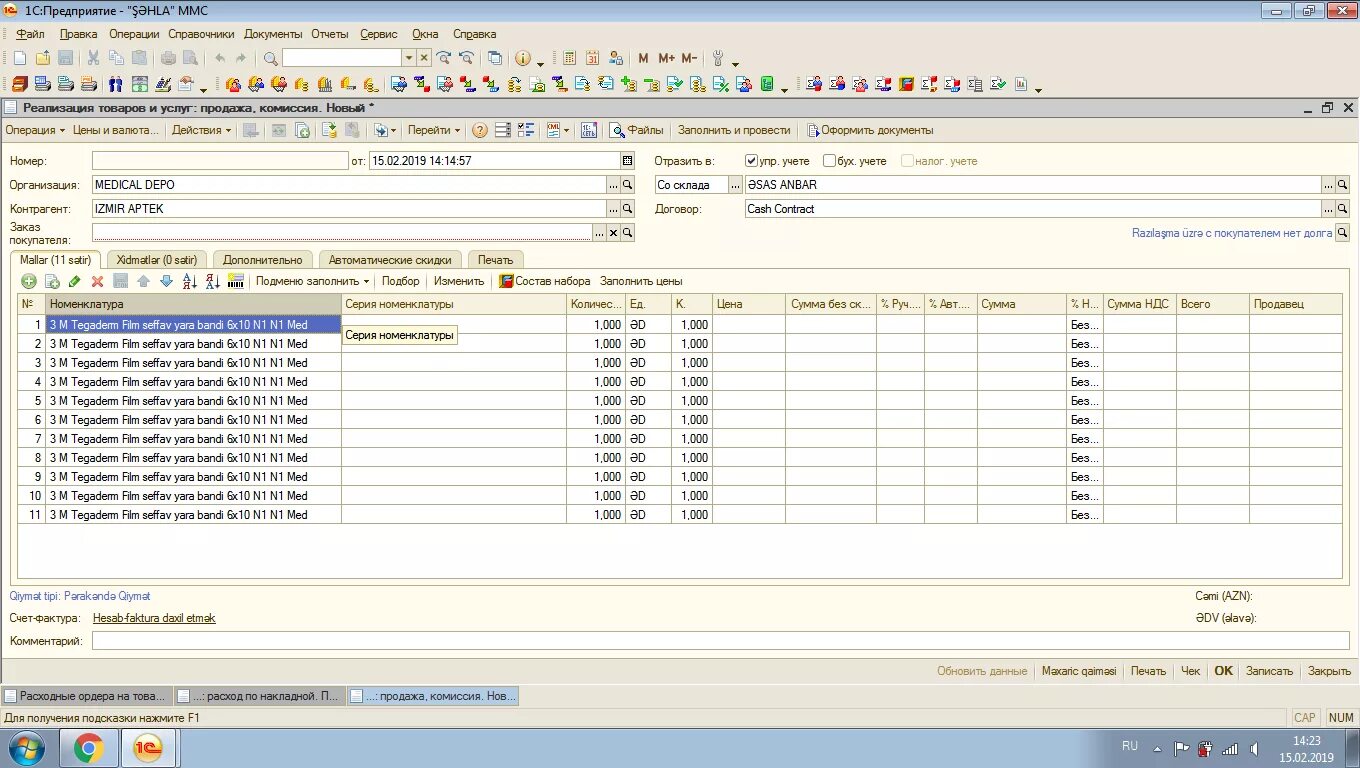The width and height of the screenshot is (1360, 768).
Task: Switch to the Автоматические скидки tab
Action: click(391, 260)
